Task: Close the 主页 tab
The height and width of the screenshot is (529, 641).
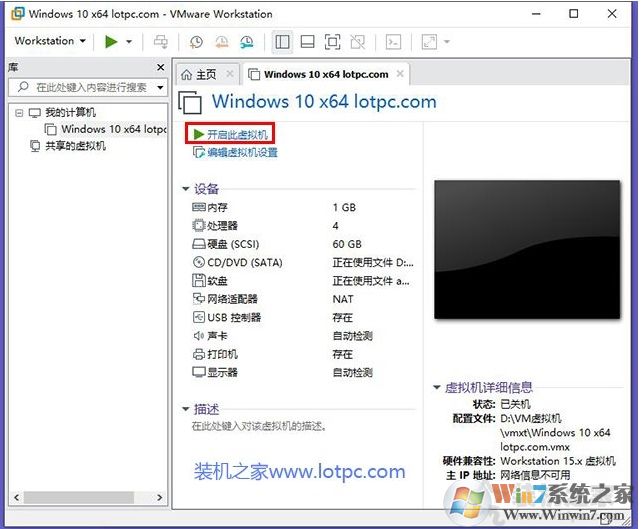Action: coord(230,74)
